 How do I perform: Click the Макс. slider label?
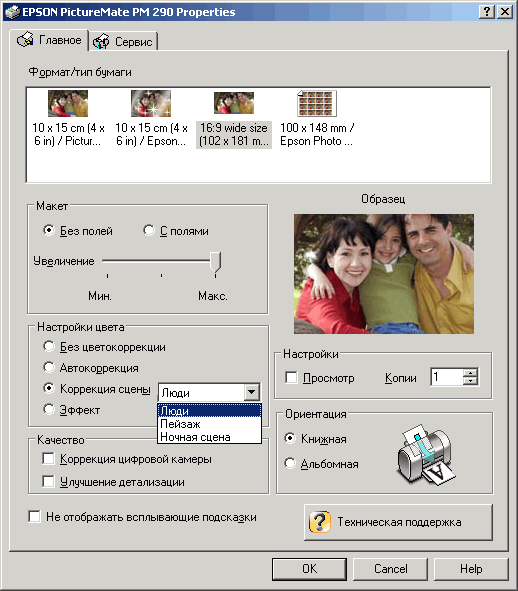pos(213,296)
